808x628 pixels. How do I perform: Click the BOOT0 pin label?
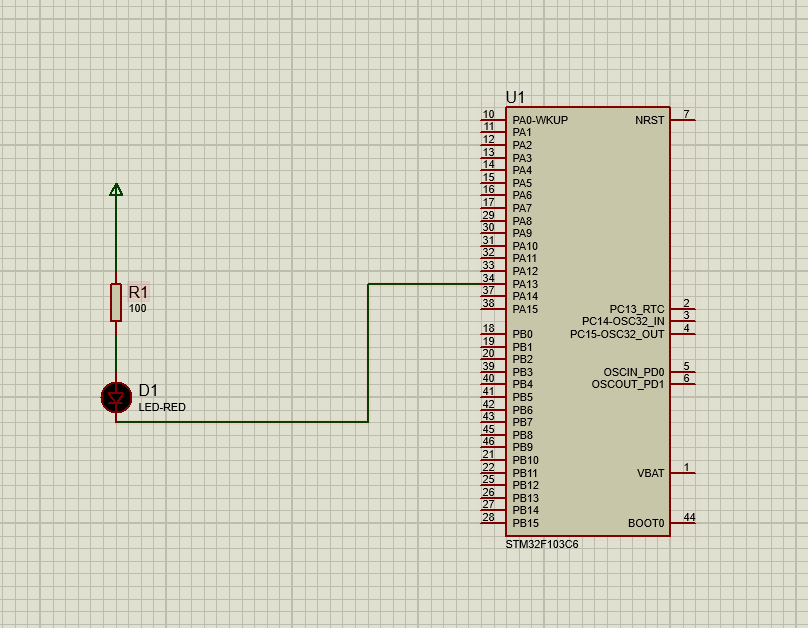[646, 523]
